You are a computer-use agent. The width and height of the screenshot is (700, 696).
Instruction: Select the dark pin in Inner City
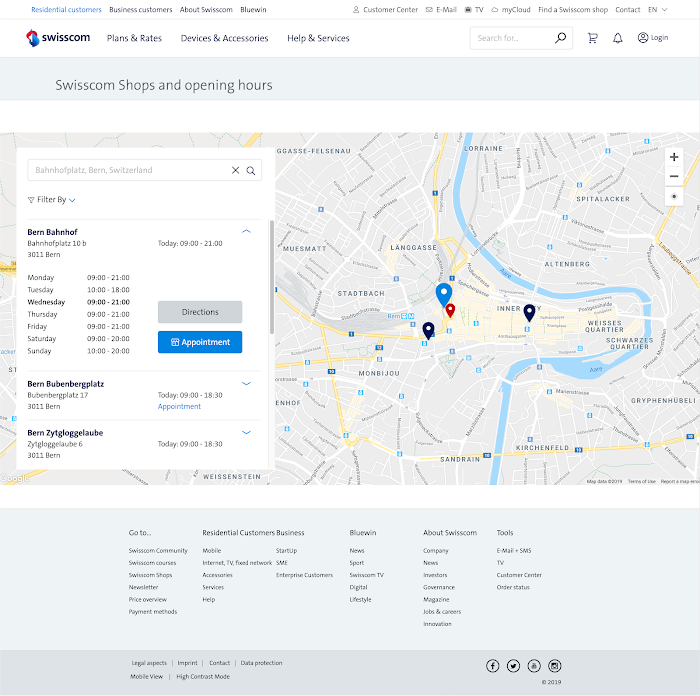(x=529, y=313)
